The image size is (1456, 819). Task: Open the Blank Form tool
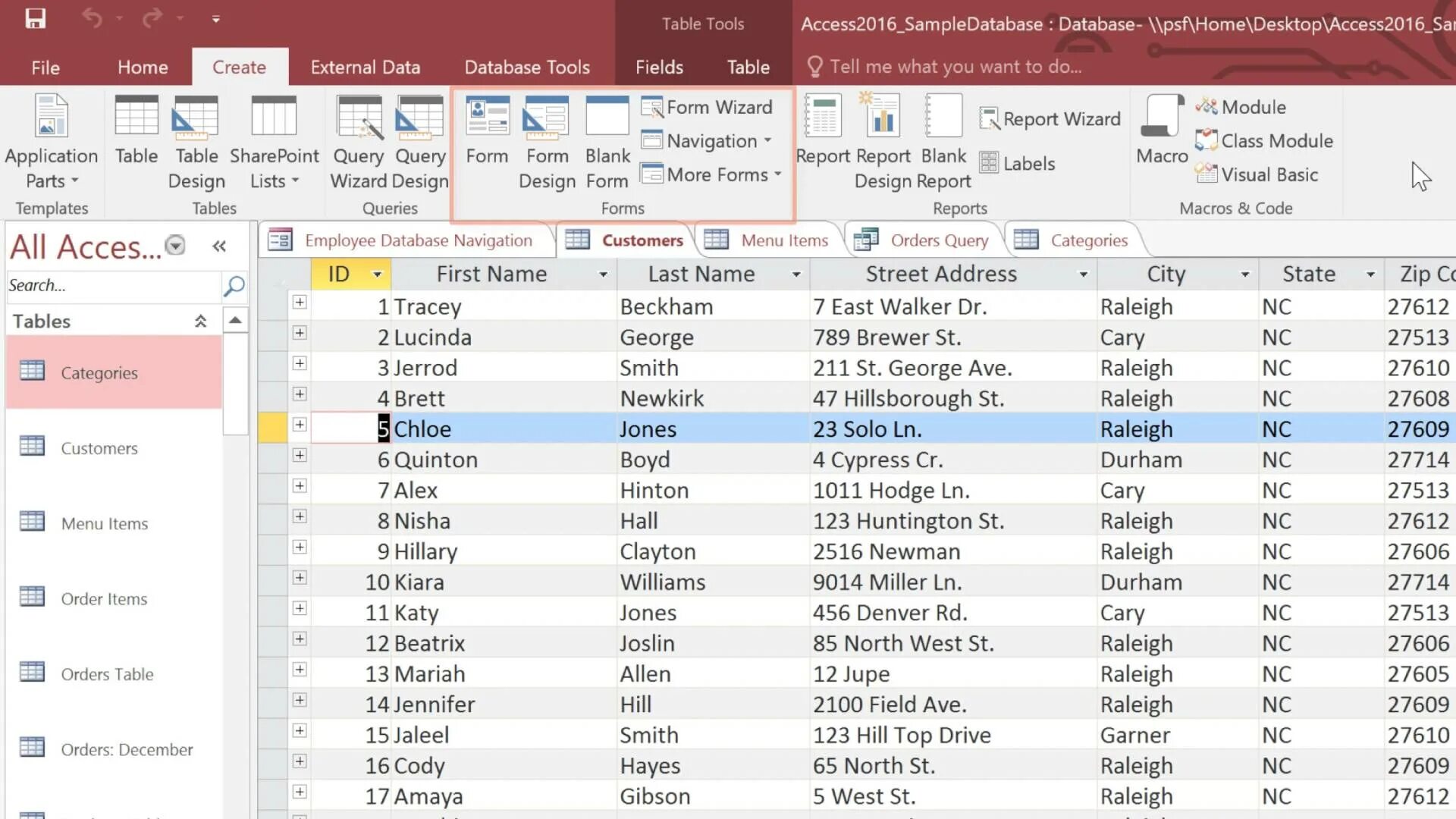[x=607, y=139]
